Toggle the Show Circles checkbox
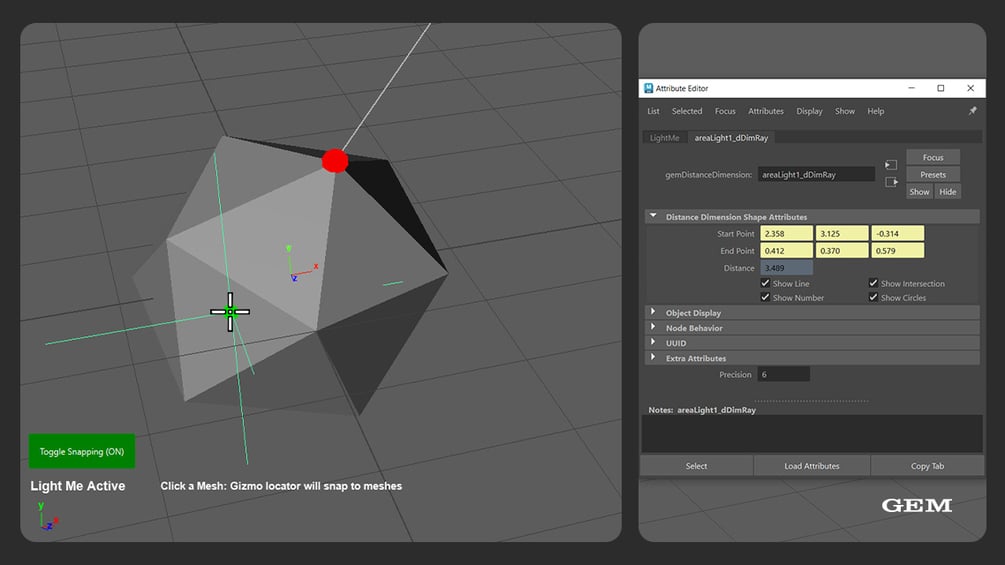The width and height of the screenshot is (1005, 565). pos(873,297)
